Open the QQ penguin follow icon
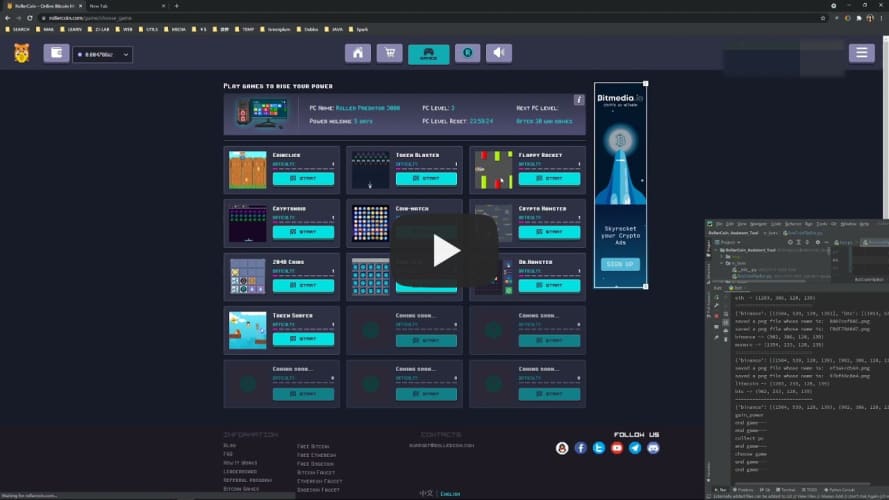889x500 pixels. point(562,448)
